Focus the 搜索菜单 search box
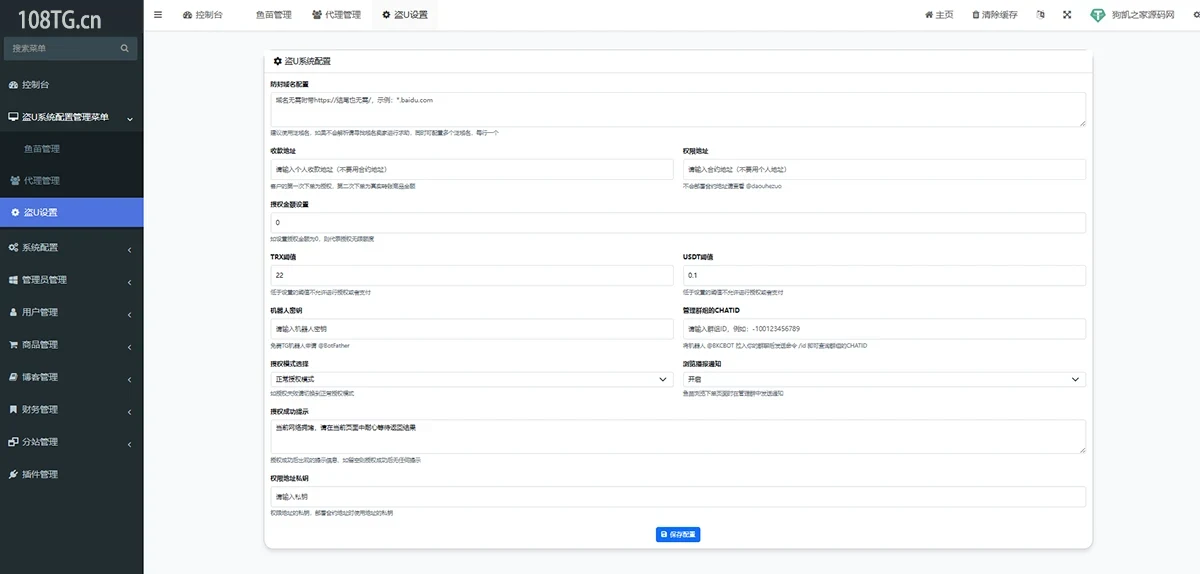Screen dimensions: 1200x574 point(62,48)
